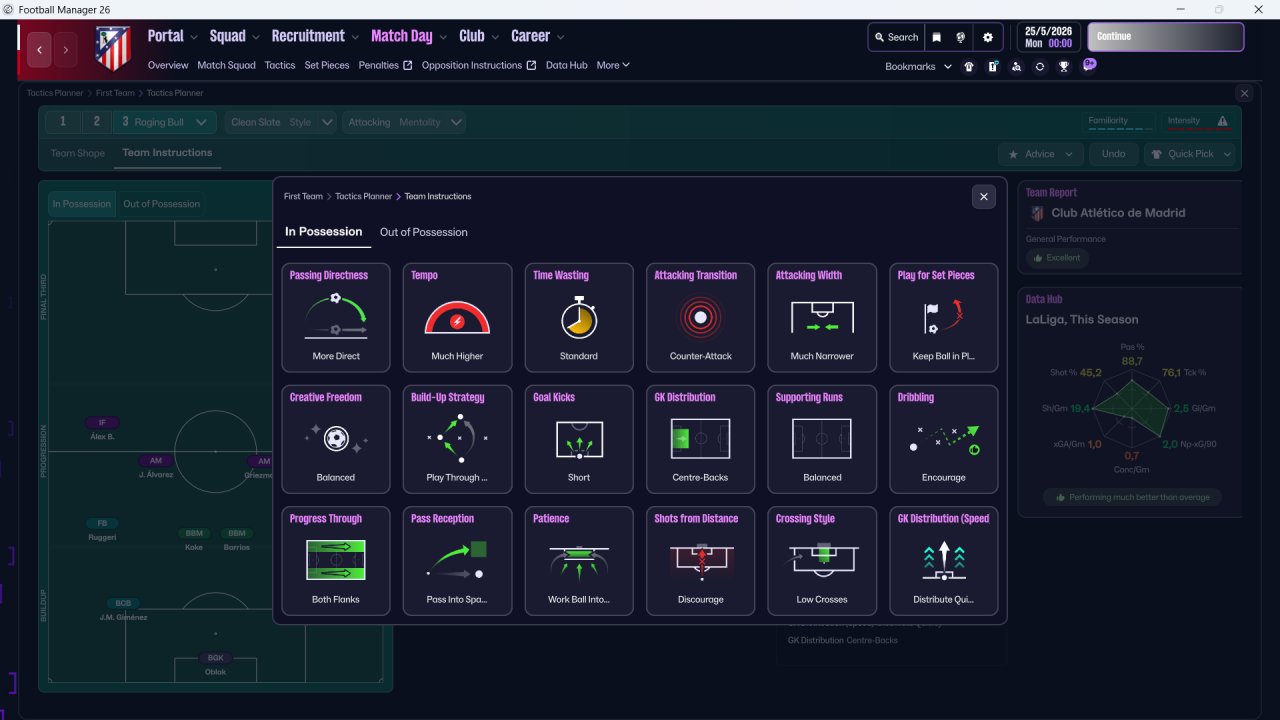Screen dimensions: 1280x720
Task: Open the Penalties external link
Action: (386, 65)
